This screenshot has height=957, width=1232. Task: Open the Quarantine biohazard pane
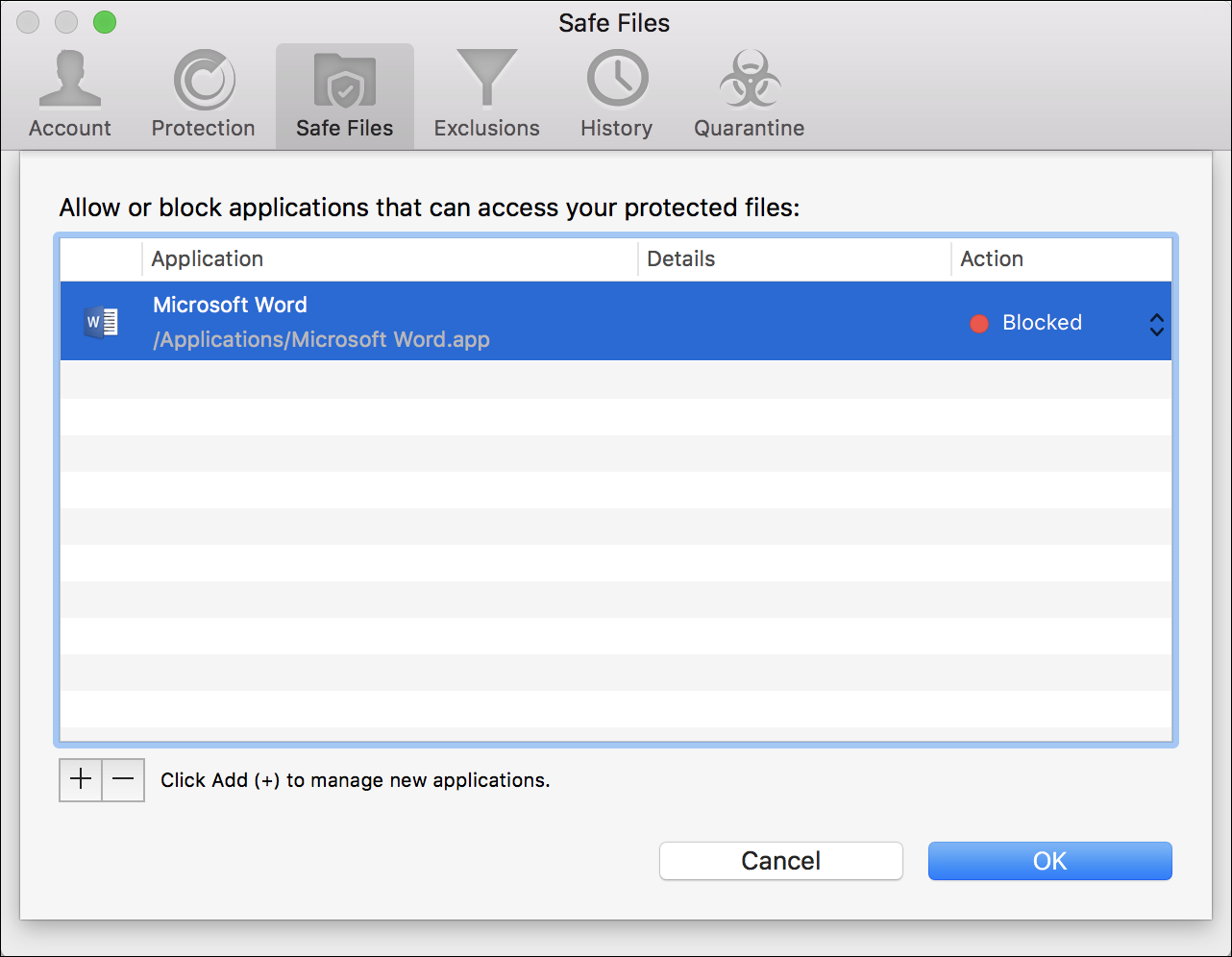(x=750, y=95)
